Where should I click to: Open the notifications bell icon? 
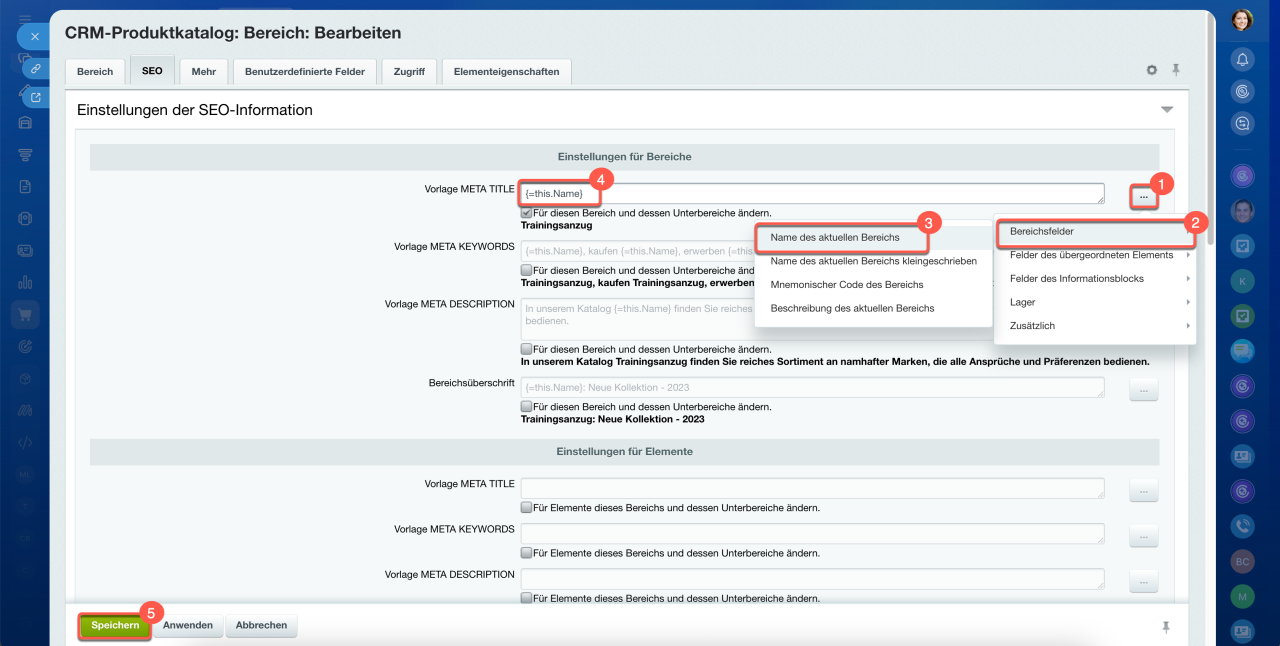[x=1242, y=59]
